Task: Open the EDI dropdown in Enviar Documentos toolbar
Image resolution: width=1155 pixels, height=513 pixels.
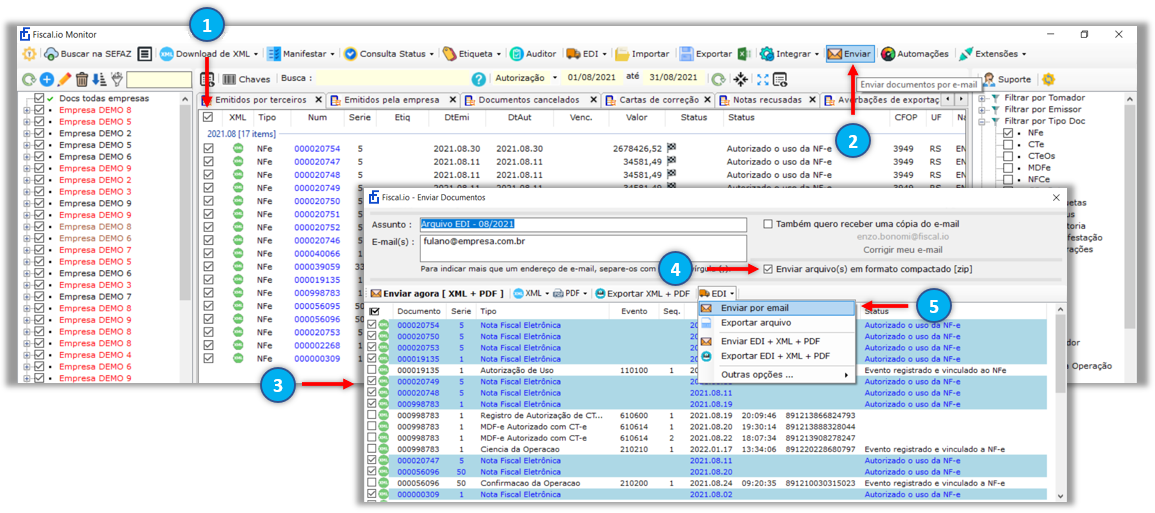Action: [x=717, y=293]
